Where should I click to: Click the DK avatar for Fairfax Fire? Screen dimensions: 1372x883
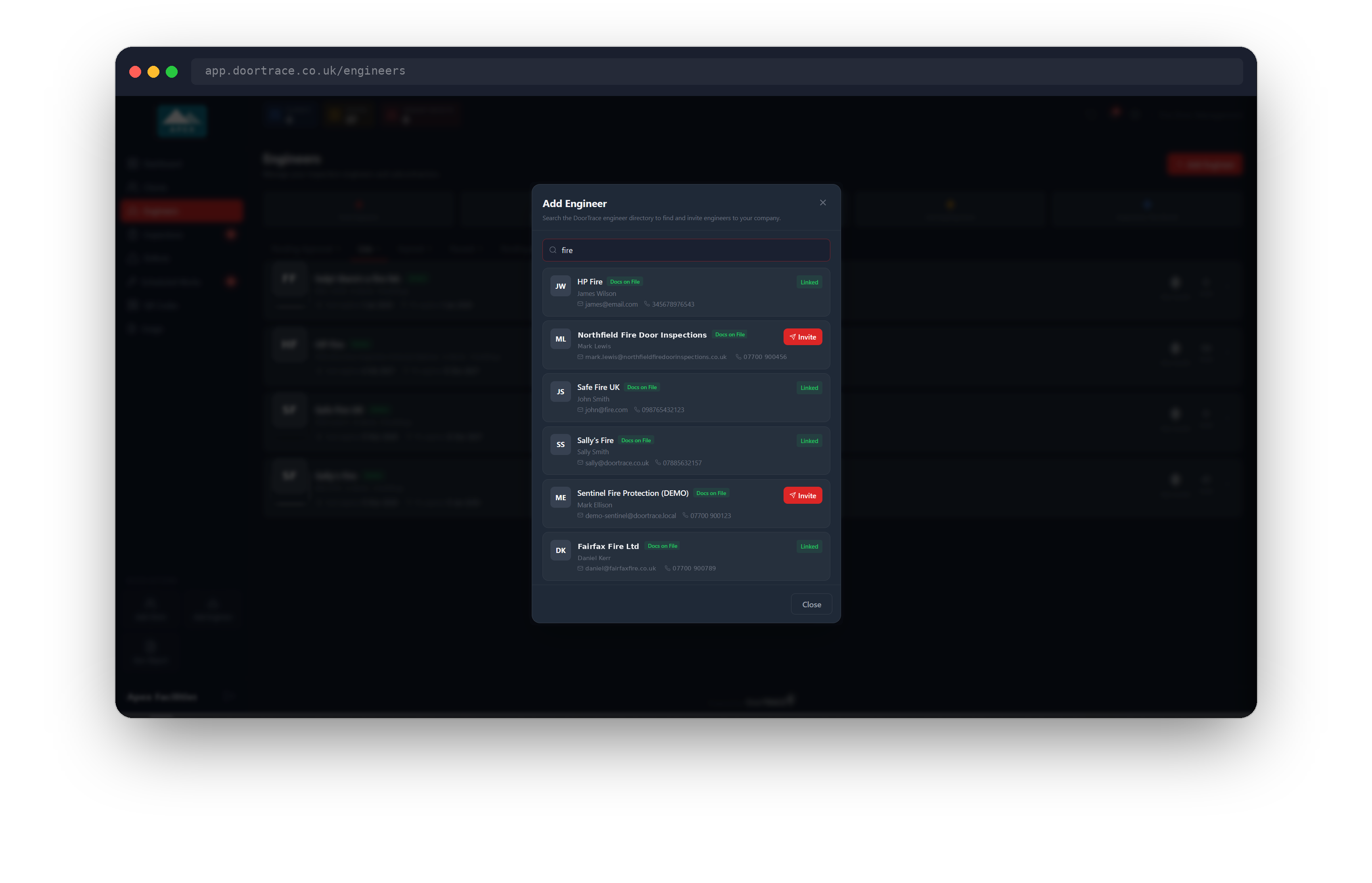pyautogui.click(x=560, y=551)
